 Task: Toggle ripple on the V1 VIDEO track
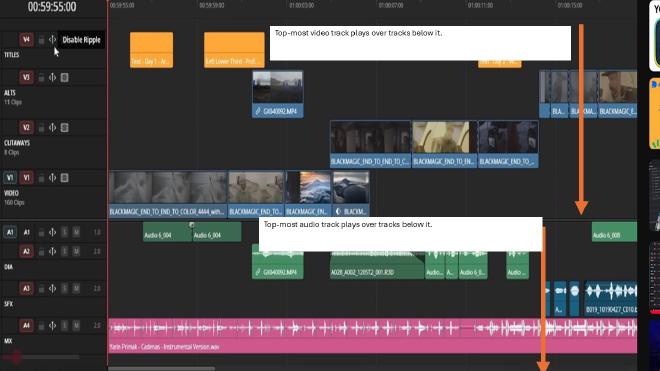point(52,178)
